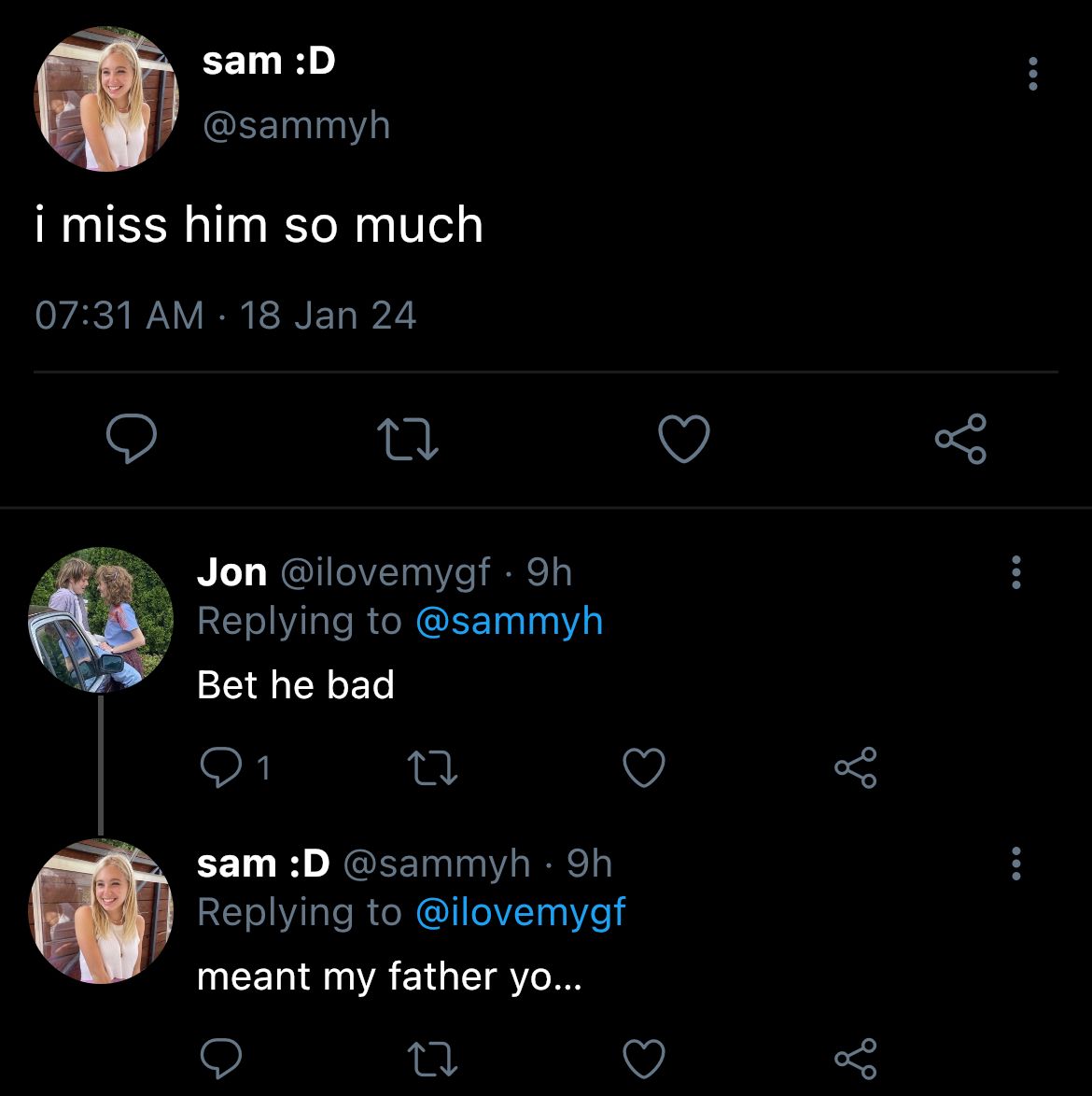This screenshot has width=1092, height=1096.
Task: Open Jon's profile picture
Action: click(101, 620)
